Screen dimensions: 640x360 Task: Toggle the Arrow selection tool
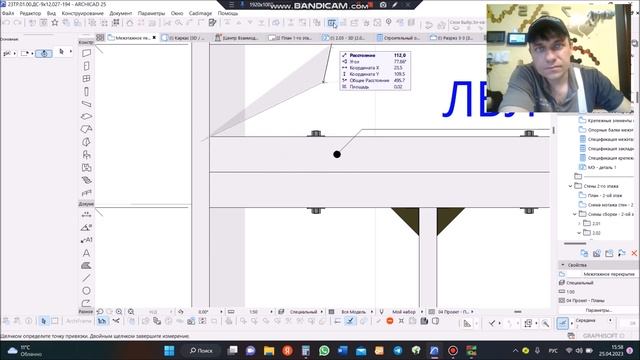44,321
